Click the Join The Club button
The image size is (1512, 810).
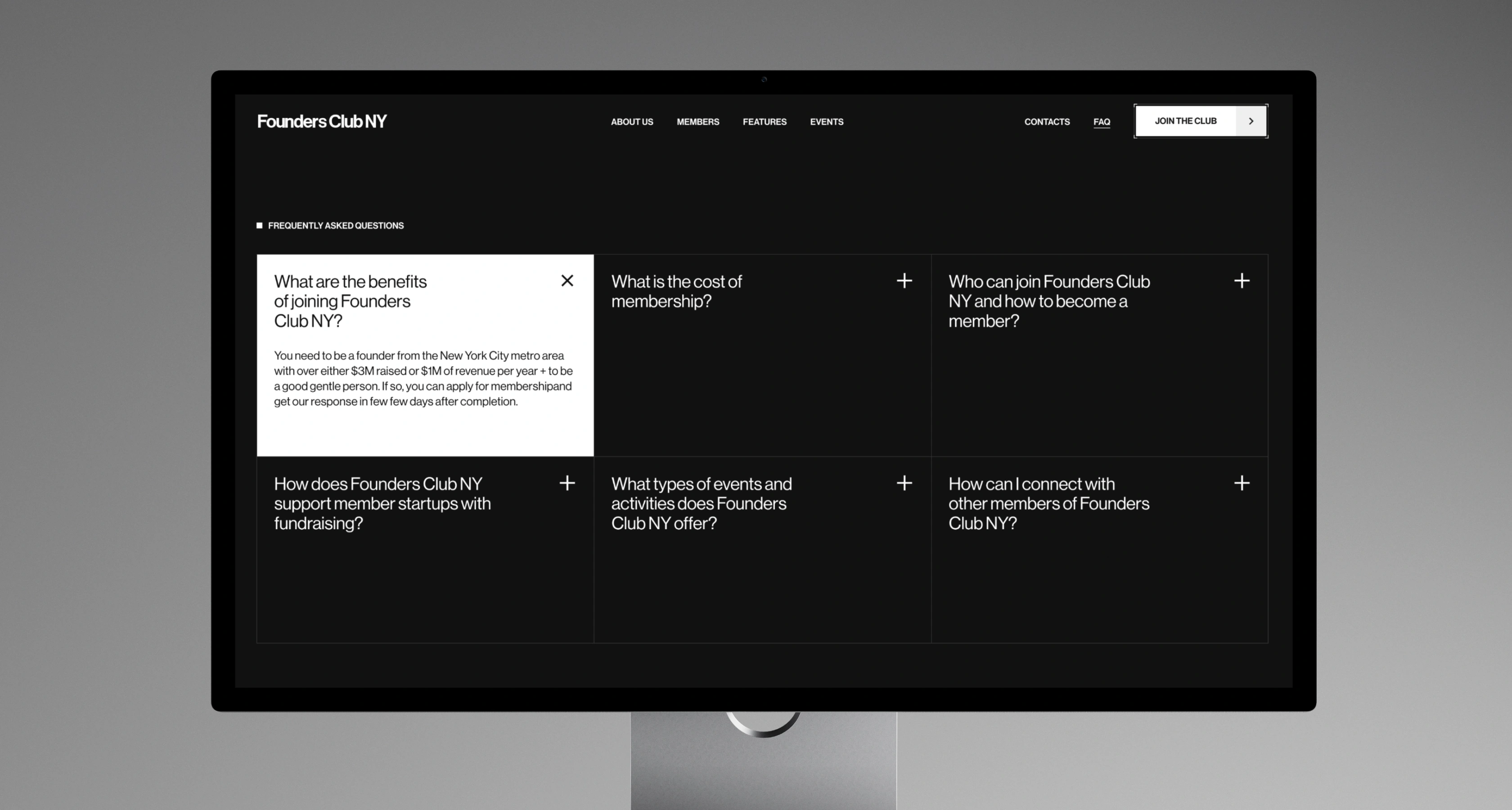(1200, 121)
